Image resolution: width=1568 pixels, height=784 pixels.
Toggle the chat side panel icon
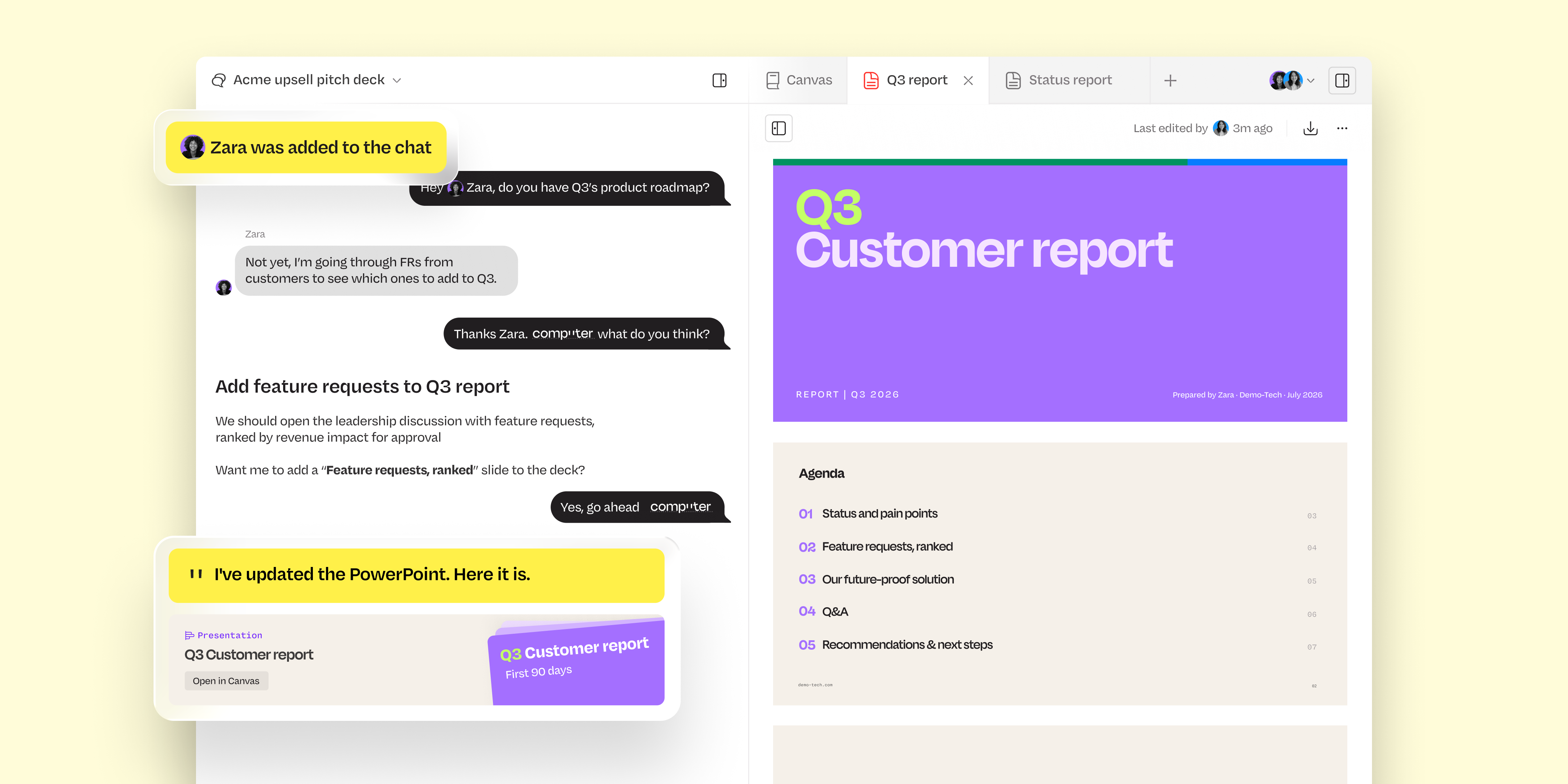719,80
